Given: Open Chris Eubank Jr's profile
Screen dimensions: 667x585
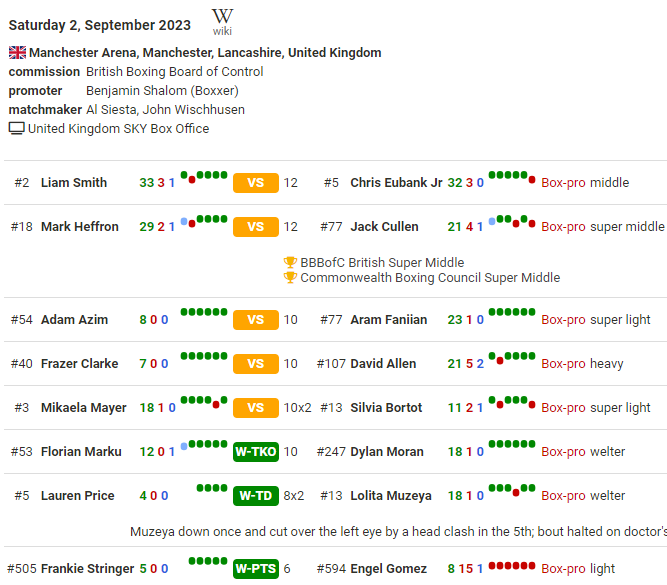Looking at the screenshot, I should (x=396, y=183).
